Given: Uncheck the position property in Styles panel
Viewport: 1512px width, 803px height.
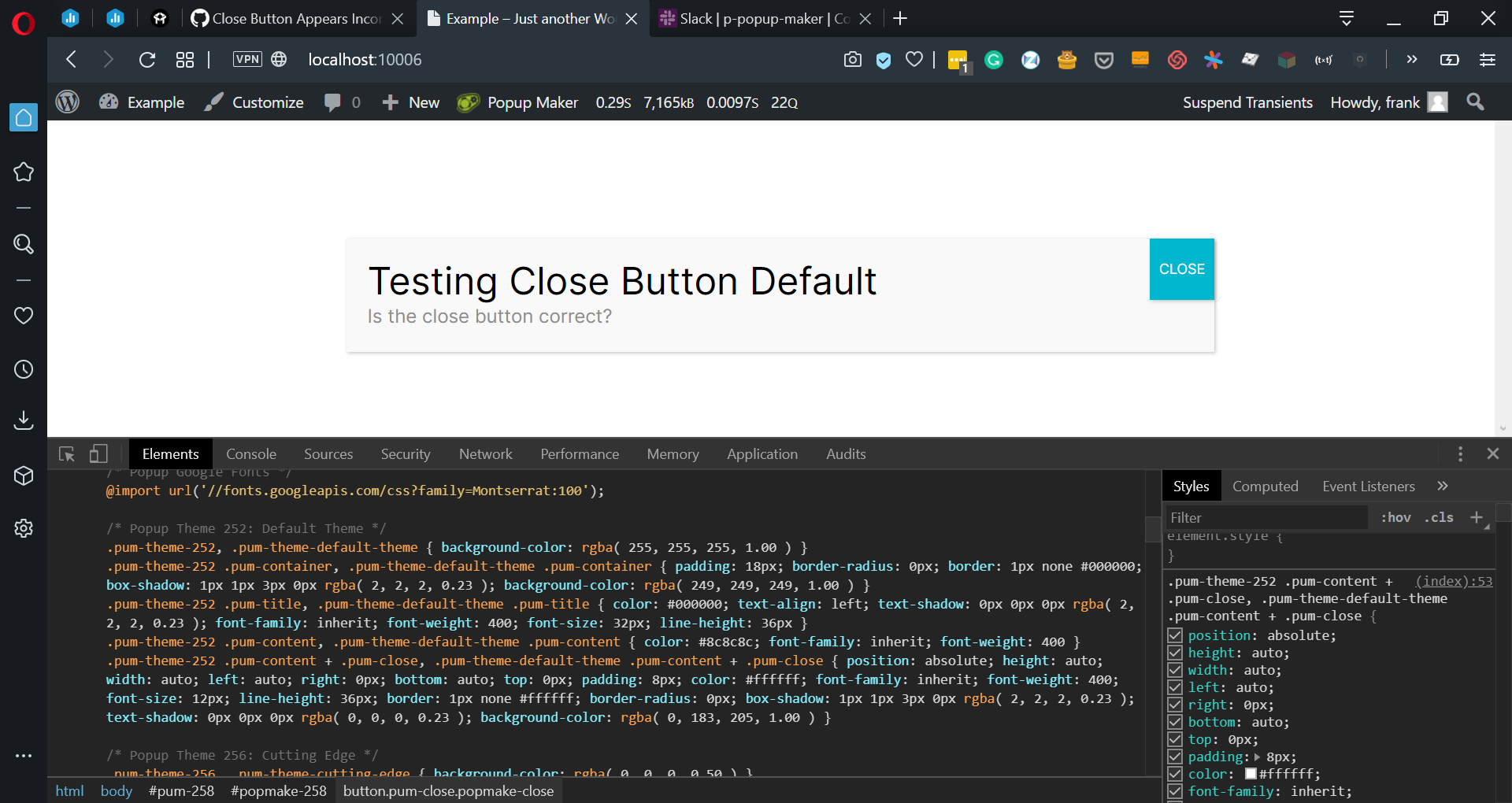Looking at the screenshot, I should pos(1174,635).
